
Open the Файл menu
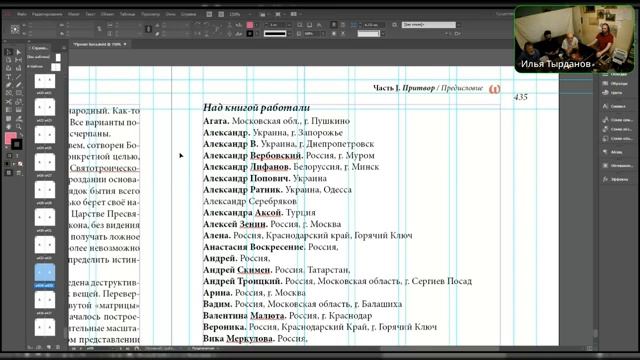[22, 14]
